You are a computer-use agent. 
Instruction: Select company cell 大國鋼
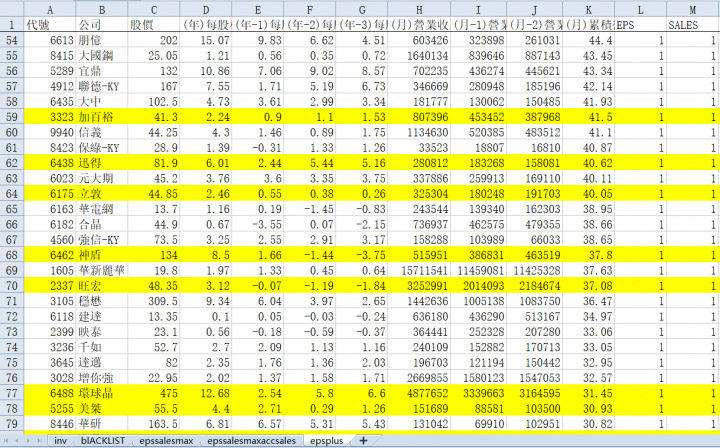pyautogui.click(x=101, y=56)
